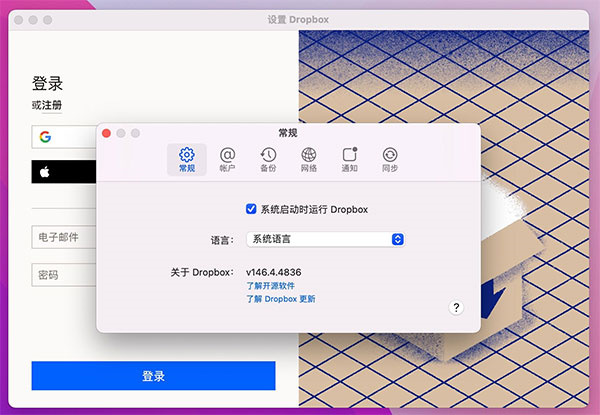This screenshot has height=415, width=600.
Task: Focus the 密码 password field
Action: coord(64,275)
